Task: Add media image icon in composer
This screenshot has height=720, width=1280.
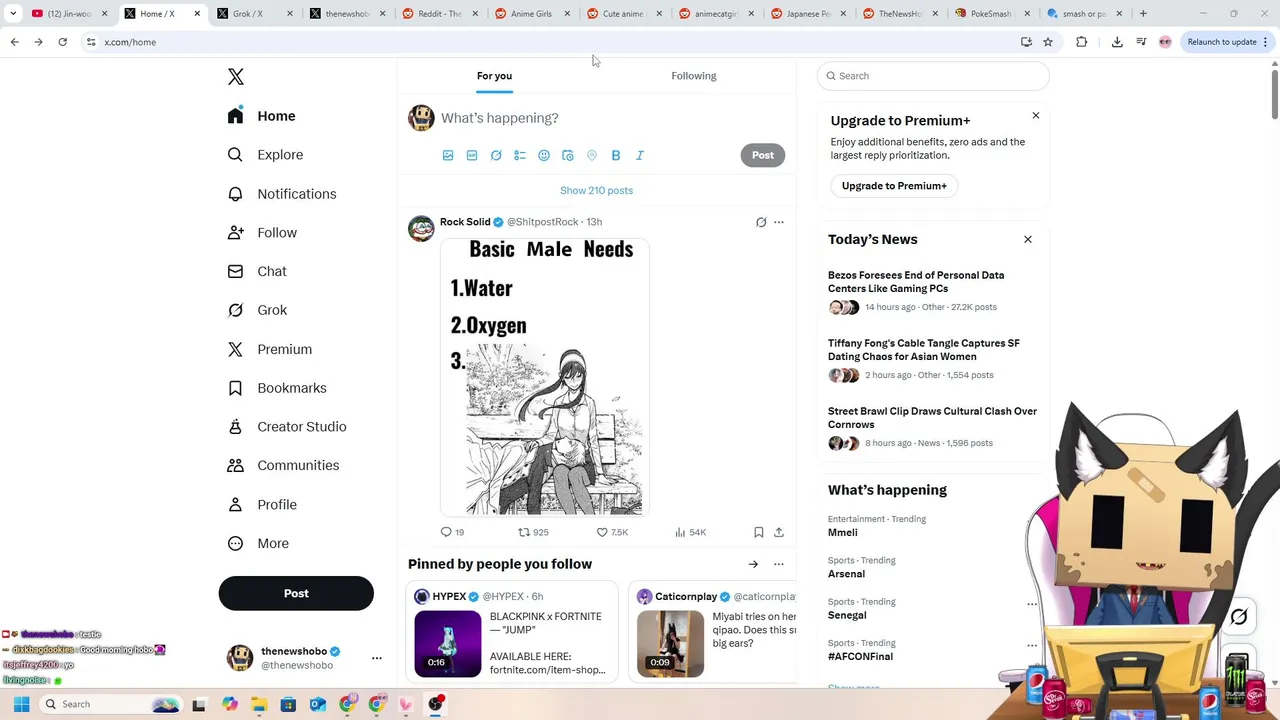Action: 448,155
